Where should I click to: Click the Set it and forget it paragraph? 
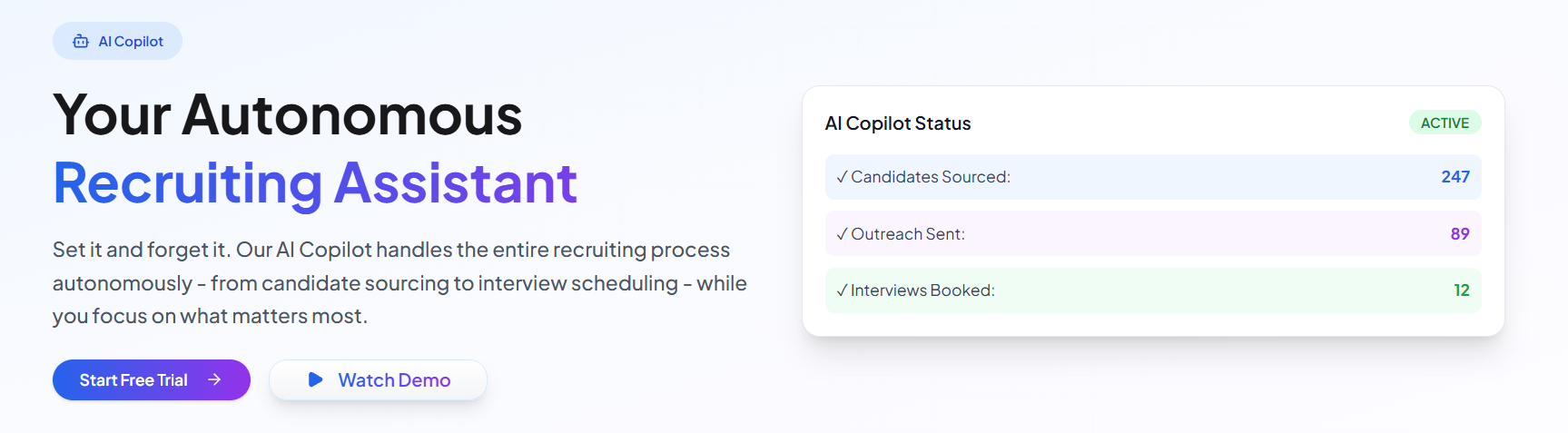pos(399,282)
